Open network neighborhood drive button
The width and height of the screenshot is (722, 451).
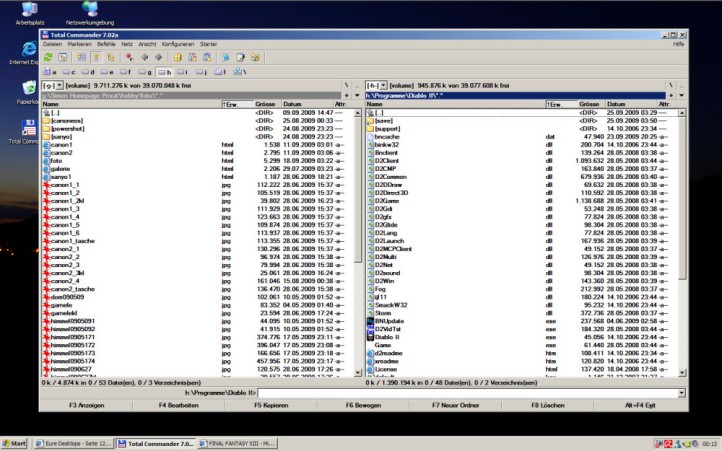pos(240,72)
